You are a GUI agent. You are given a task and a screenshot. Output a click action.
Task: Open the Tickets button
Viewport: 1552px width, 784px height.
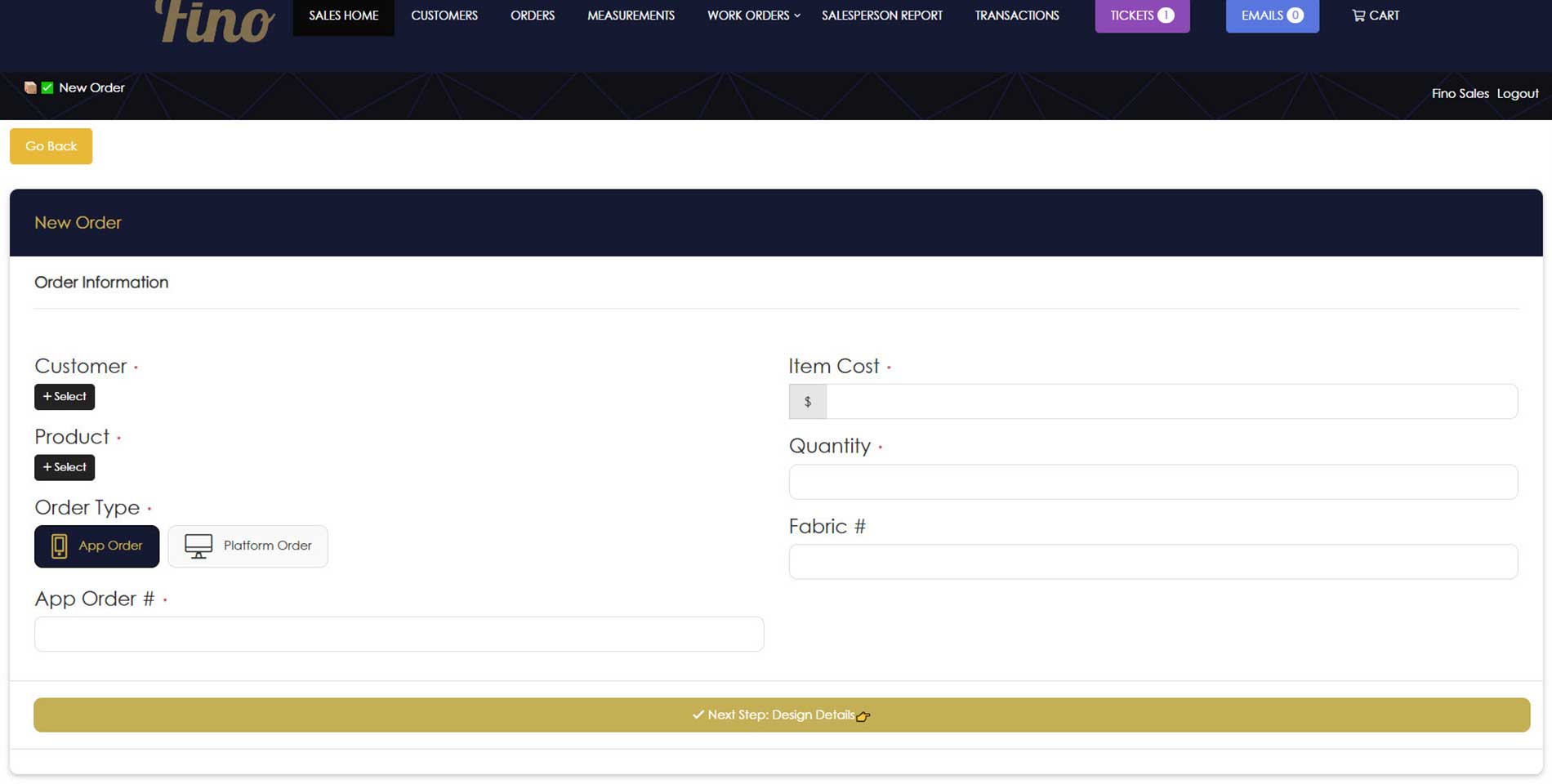(1142, 16)
